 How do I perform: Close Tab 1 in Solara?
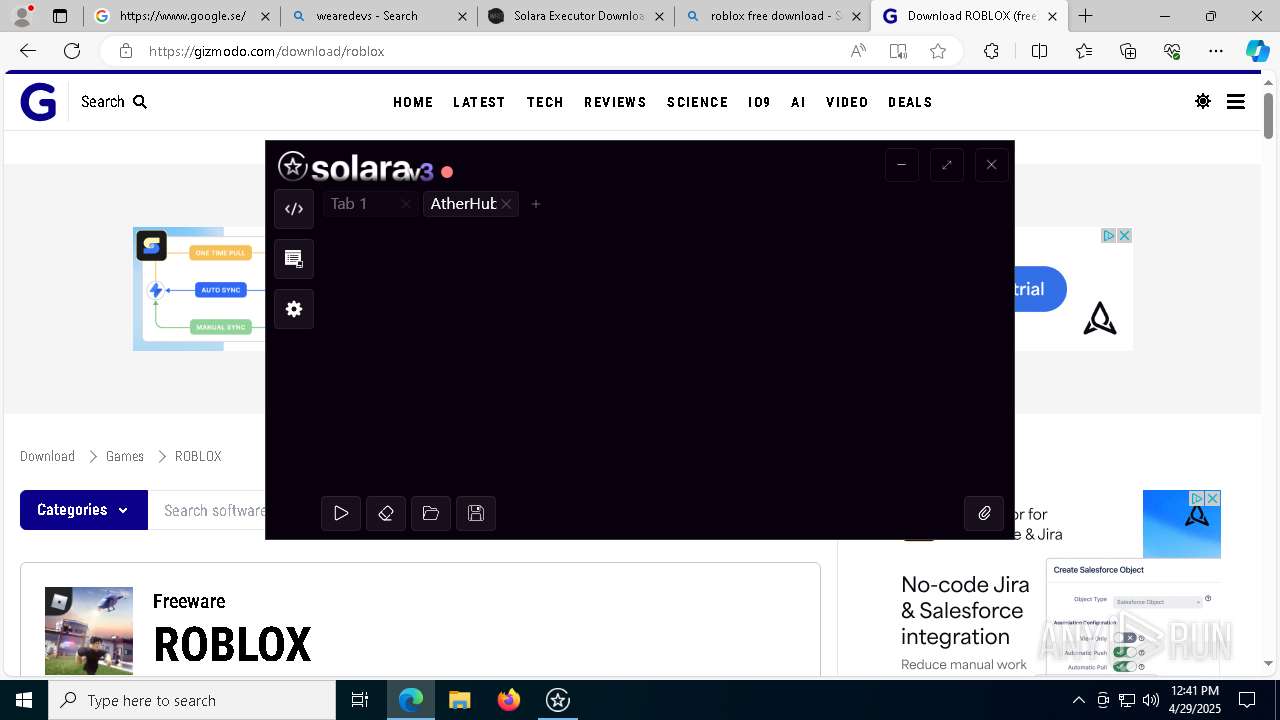[x=405, y=204]
